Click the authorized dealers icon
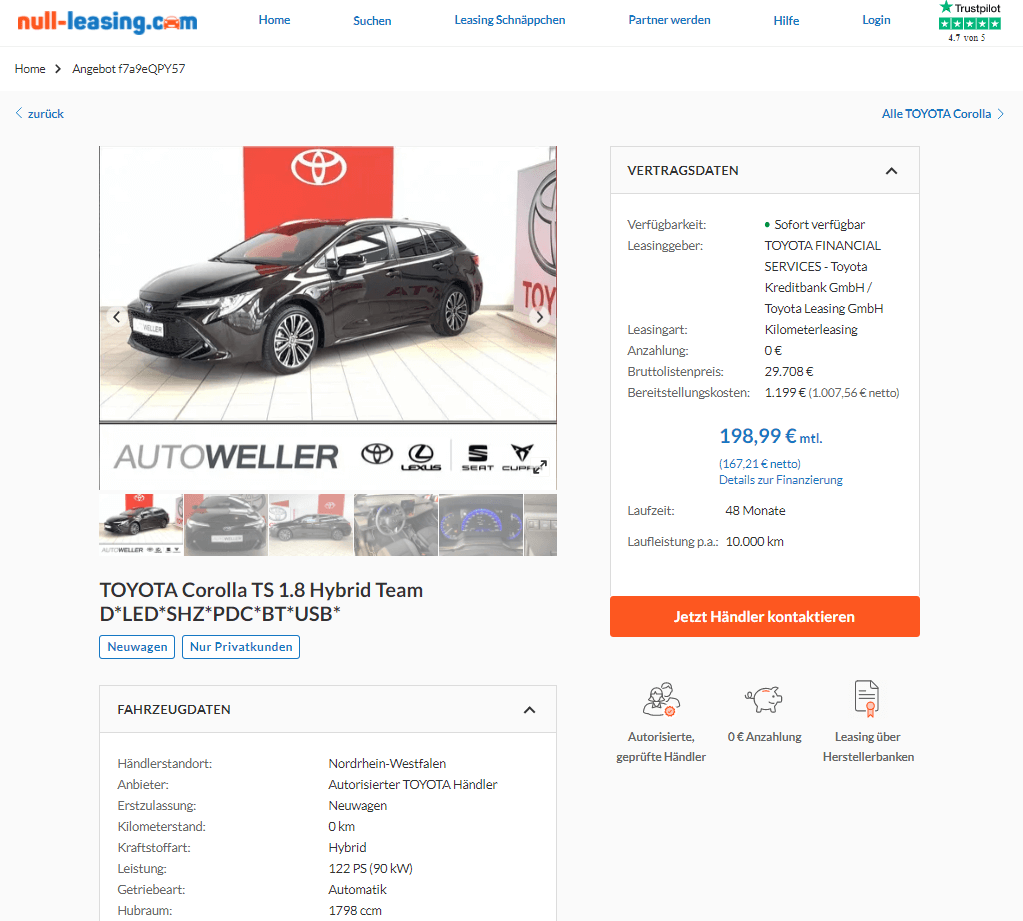Image resolution: width=1023 pixels, height=921 pixels. click(661, 699)
